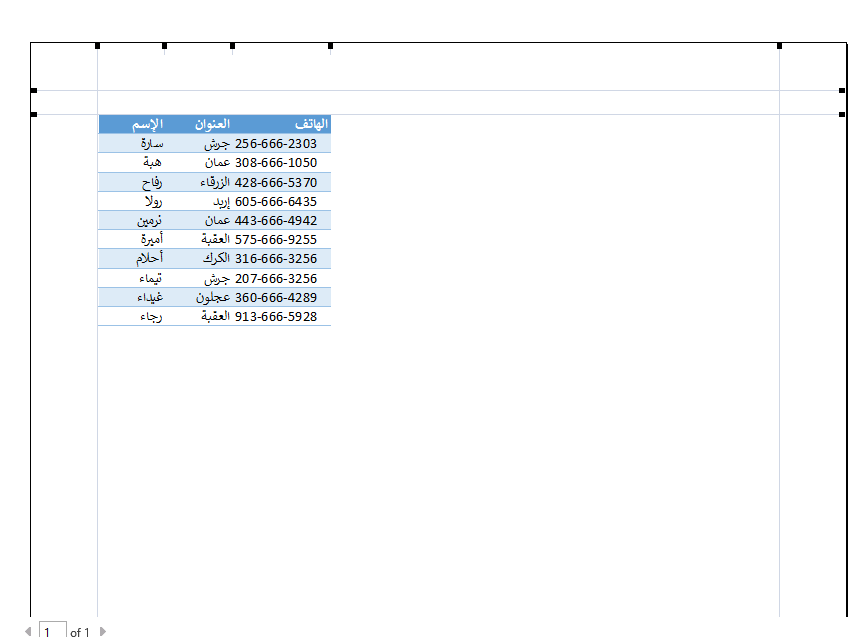The image size is (855, 637).
Task: Grab top margin handle on left edge
Action: click(34, 115)
